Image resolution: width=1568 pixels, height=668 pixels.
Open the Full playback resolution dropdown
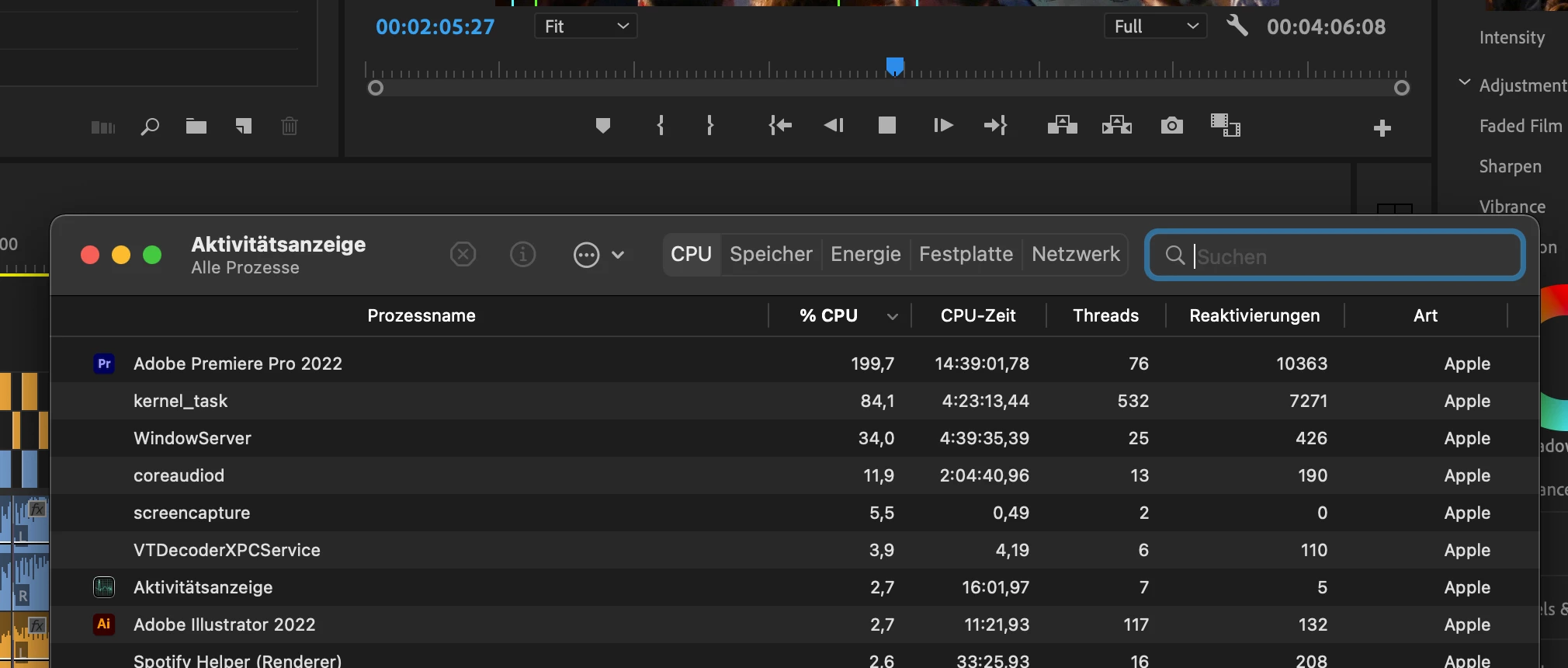pyautogui.click(x=1156, y=26)
